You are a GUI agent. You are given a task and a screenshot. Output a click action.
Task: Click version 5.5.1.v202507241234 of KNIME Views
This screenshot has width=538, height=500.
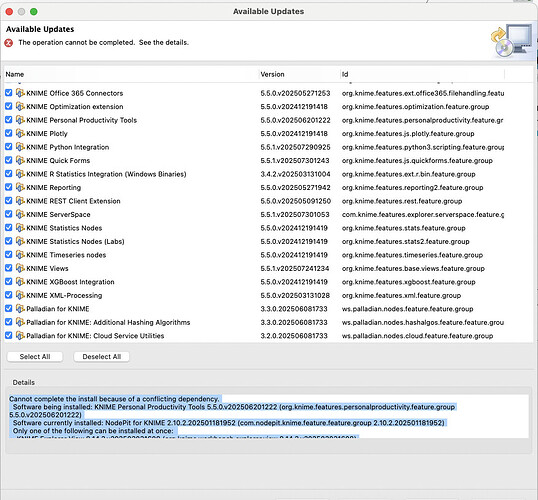coord(295,268)
